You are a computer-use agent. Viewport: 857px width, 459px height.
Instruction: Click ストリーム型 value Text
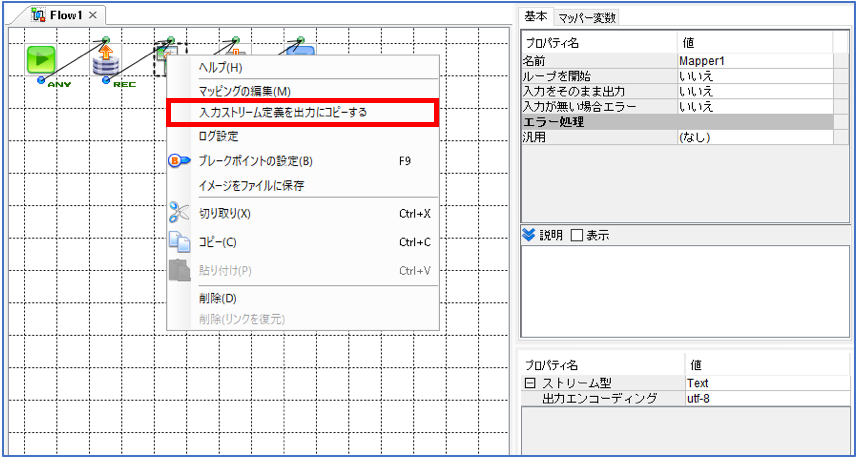click(x=766, y=383)
